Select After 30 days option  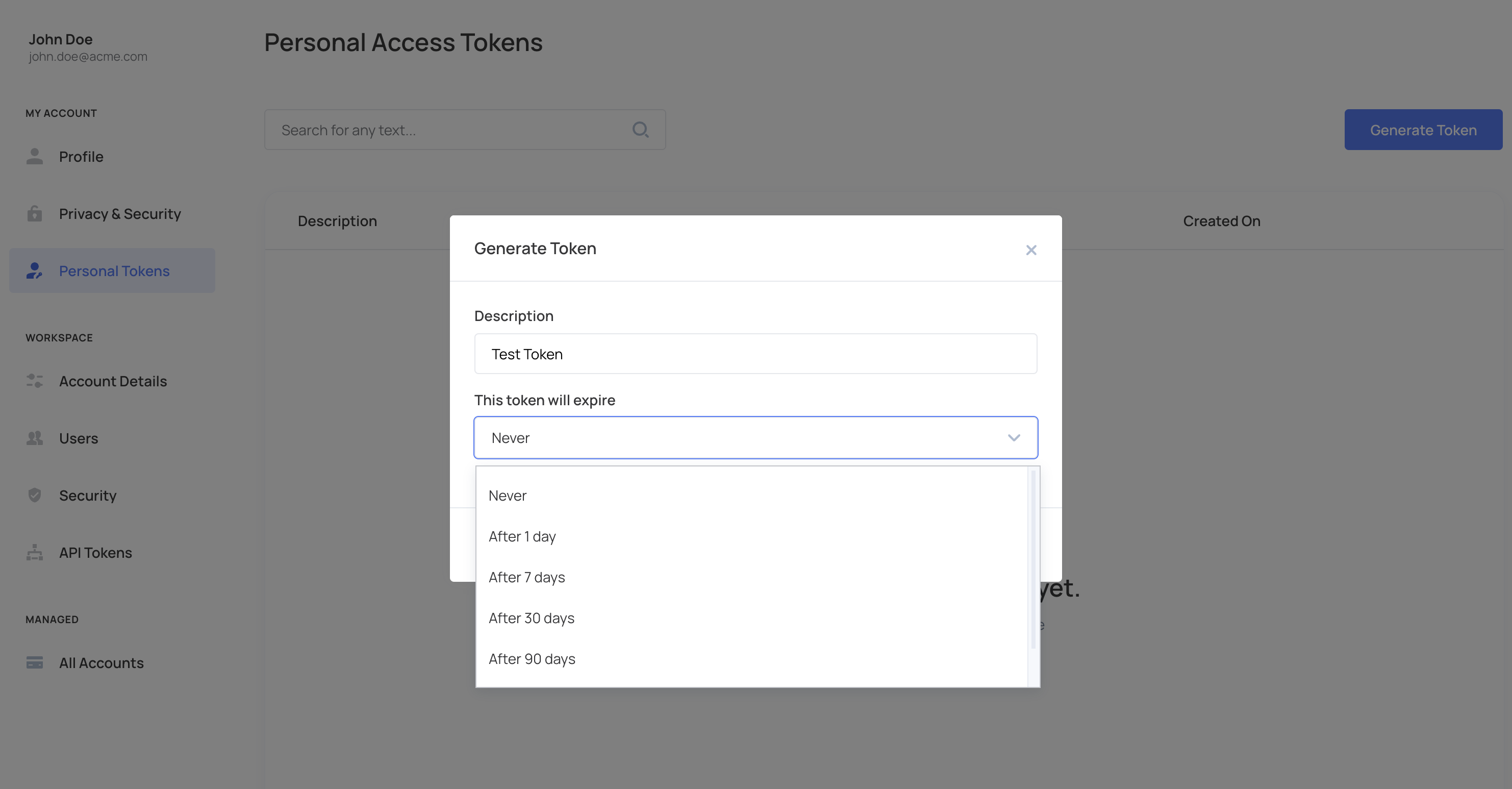click(531, 618)
